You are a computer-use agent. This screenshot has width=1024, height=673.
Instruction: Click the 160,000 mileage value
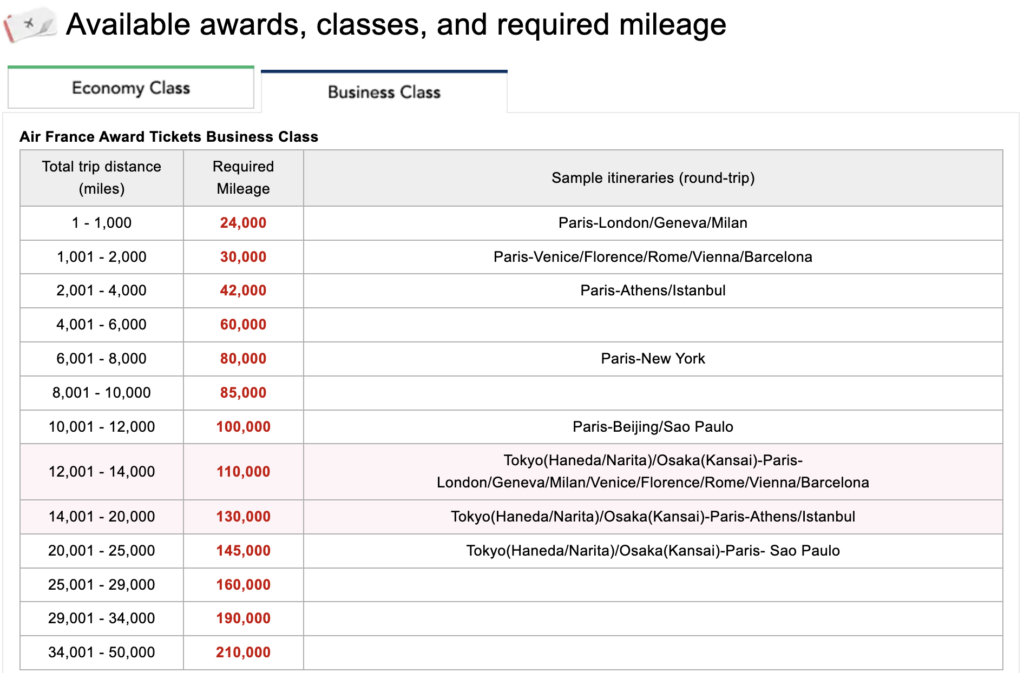tap(243, 584)
